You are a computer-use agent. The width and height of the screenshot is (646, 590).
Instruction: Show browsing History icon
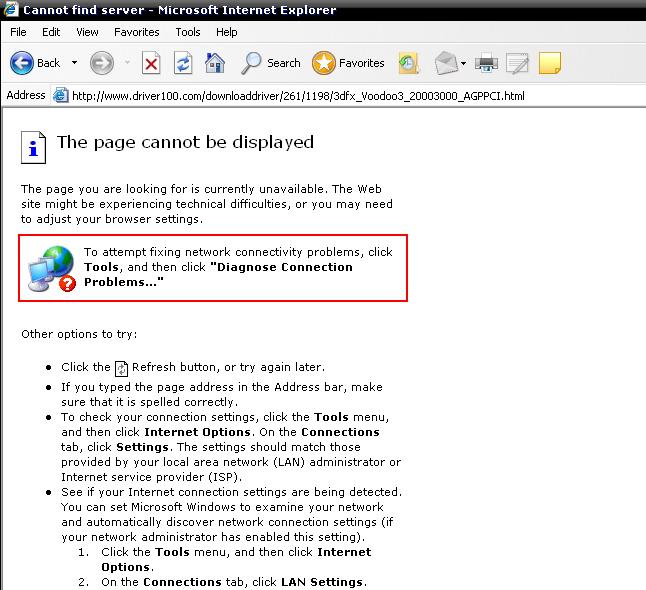click(408, 63)
